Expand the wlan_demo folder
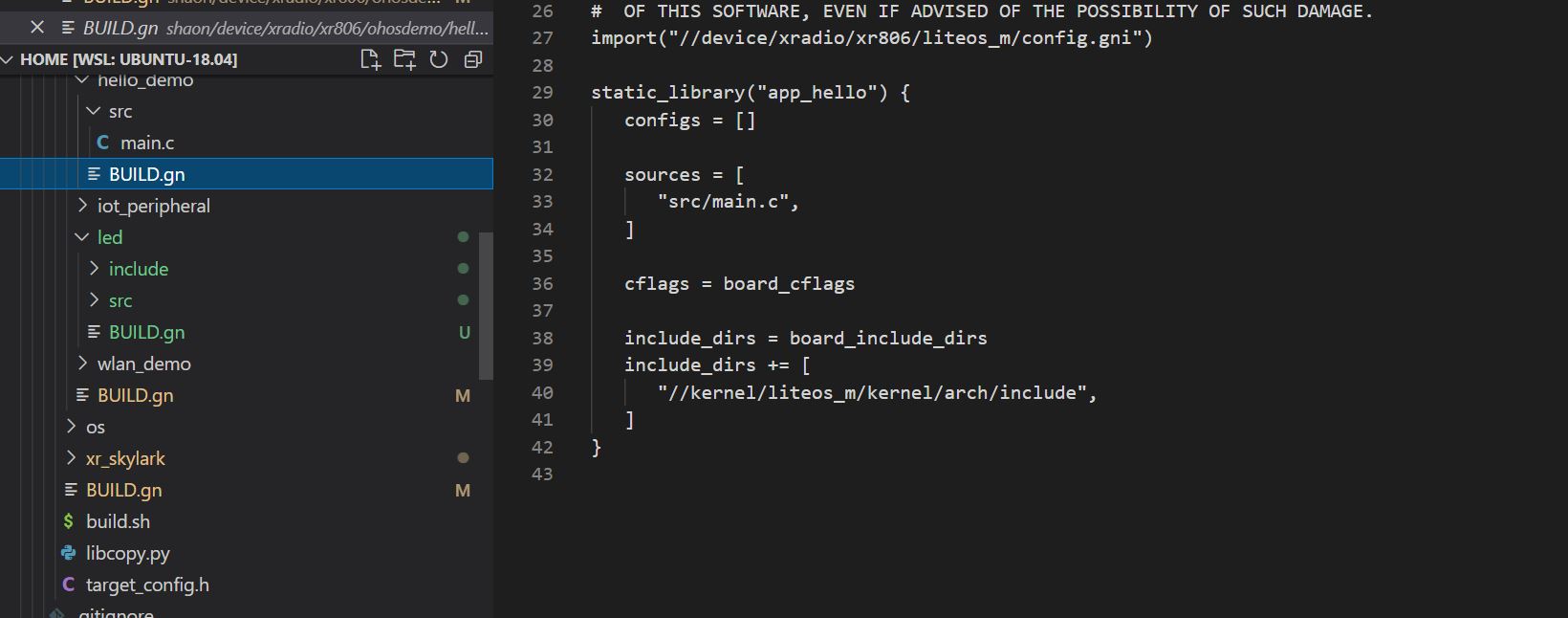Image resolution: width=1568 pixels, height=618 pixels. click(x=82, y=364)
